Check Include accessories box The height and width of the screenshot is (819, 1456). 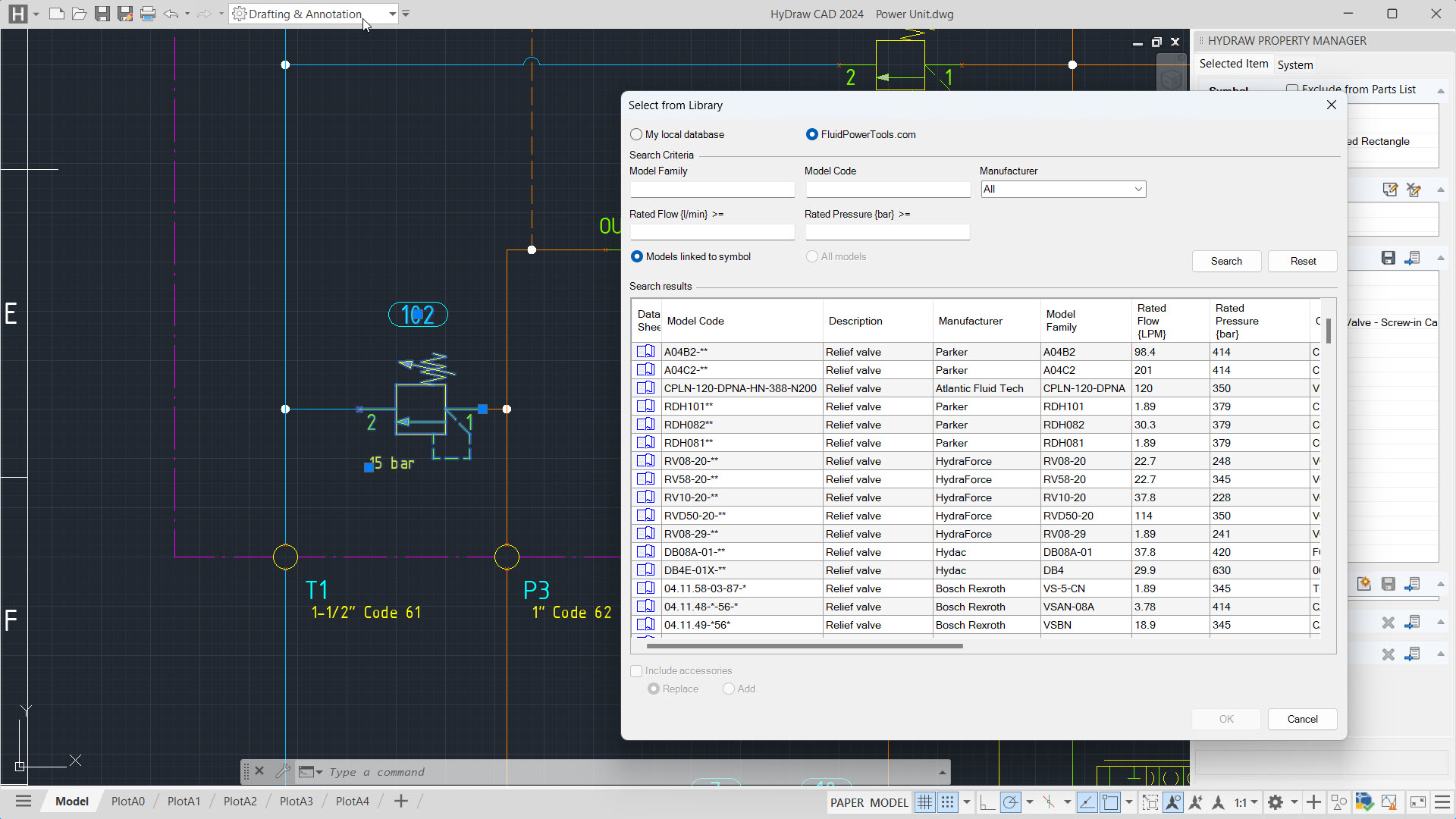pos(636,670)
